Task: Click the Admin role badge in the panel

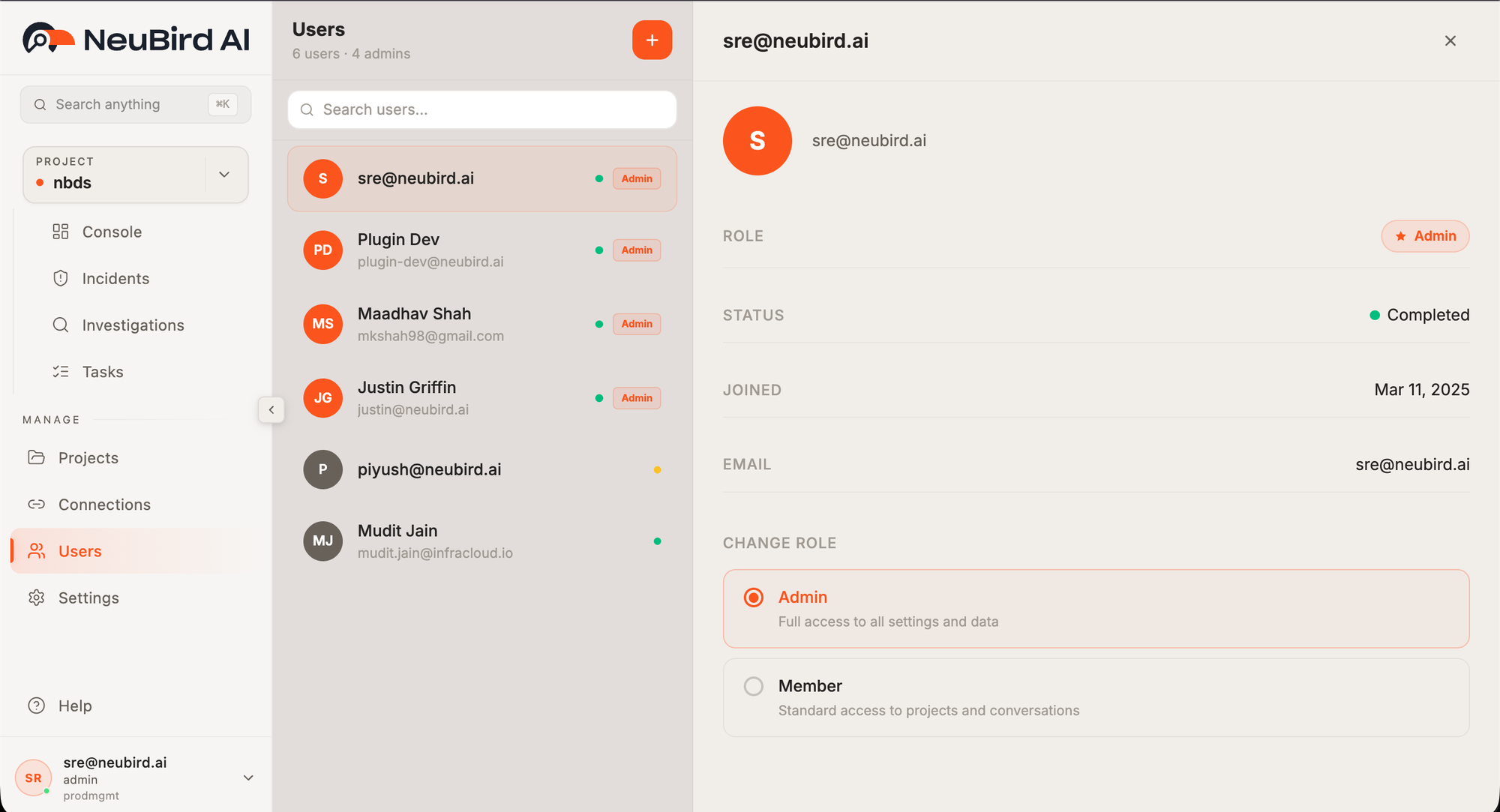Action: 1425,235
